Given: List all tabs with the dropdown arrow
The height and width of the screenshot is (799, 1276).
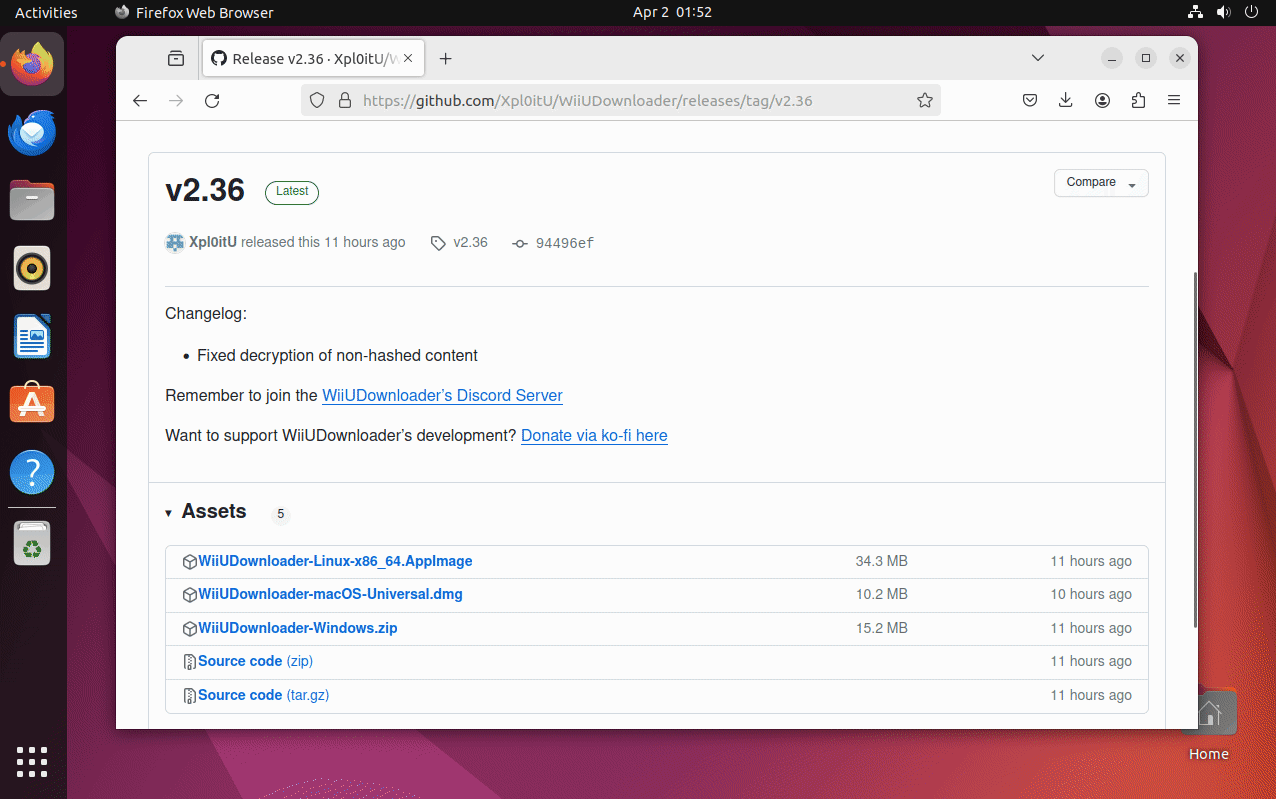Looking at the screenshot, I should [x=1038, y=58].
